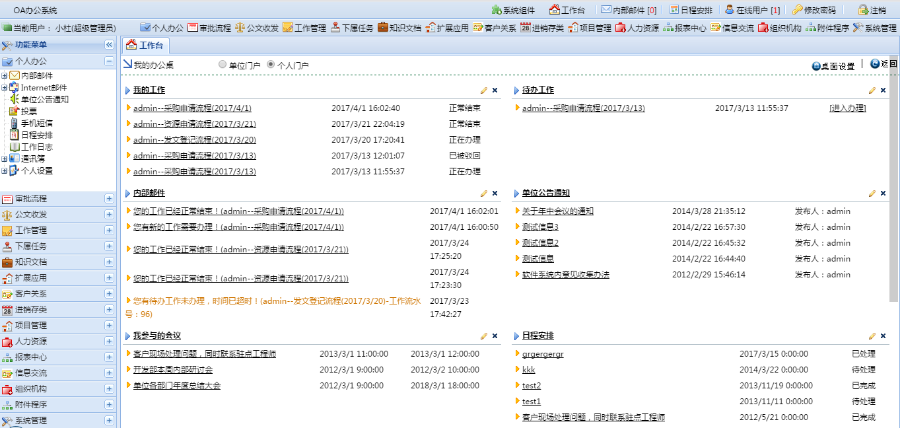Open 公文收发 in the module toolbar
This screenshot has width=900, height=428.
click(257, 28)
